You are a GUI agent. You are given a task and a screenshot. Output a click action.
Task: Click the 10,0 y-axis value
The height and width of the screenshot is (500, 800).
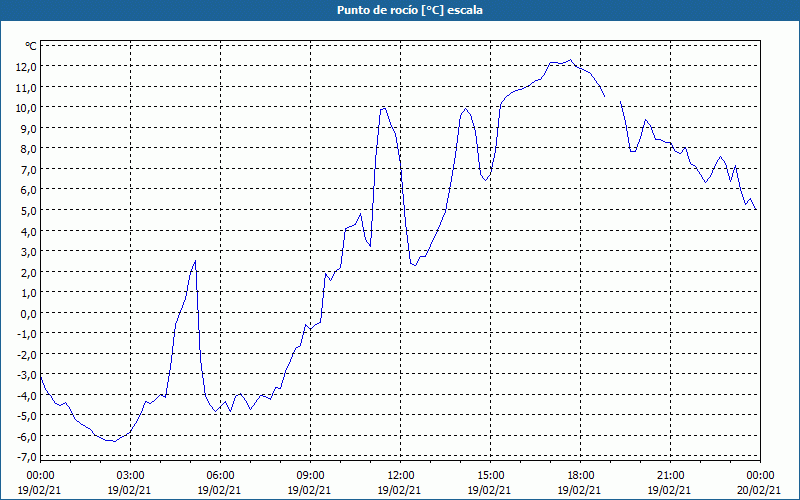(27, 108)
